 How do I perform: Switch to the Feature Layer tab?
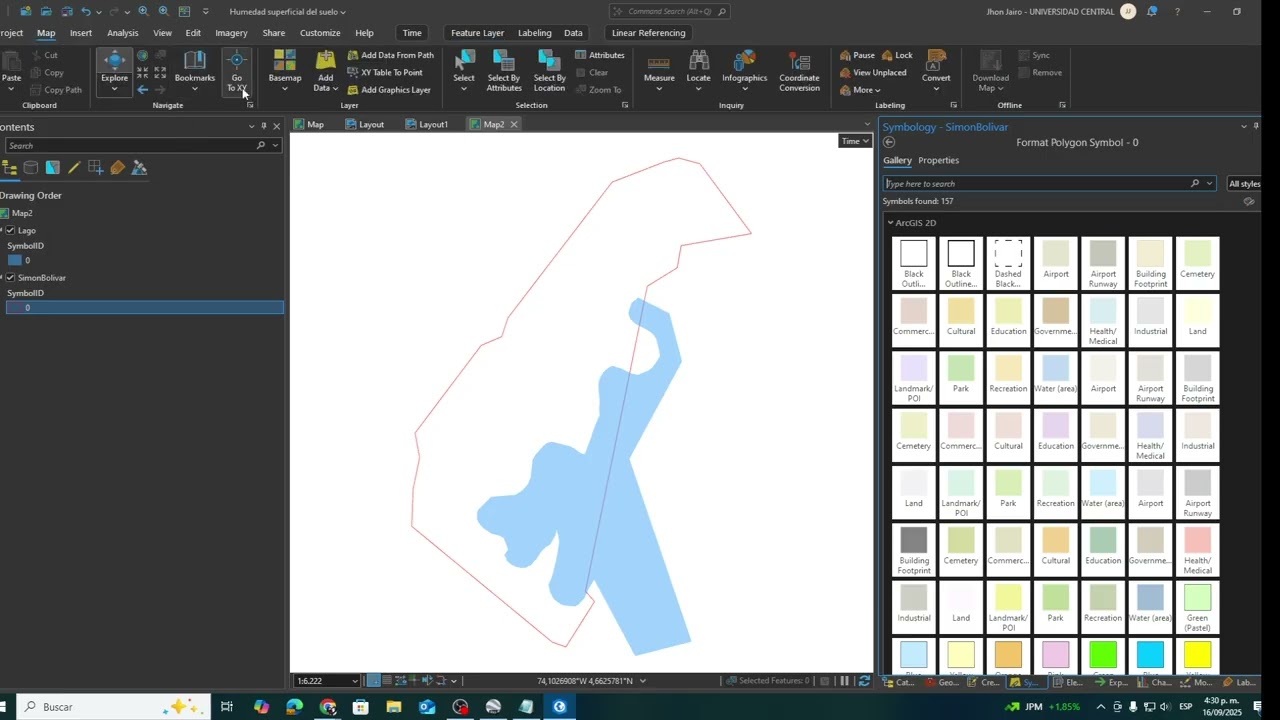477,33
